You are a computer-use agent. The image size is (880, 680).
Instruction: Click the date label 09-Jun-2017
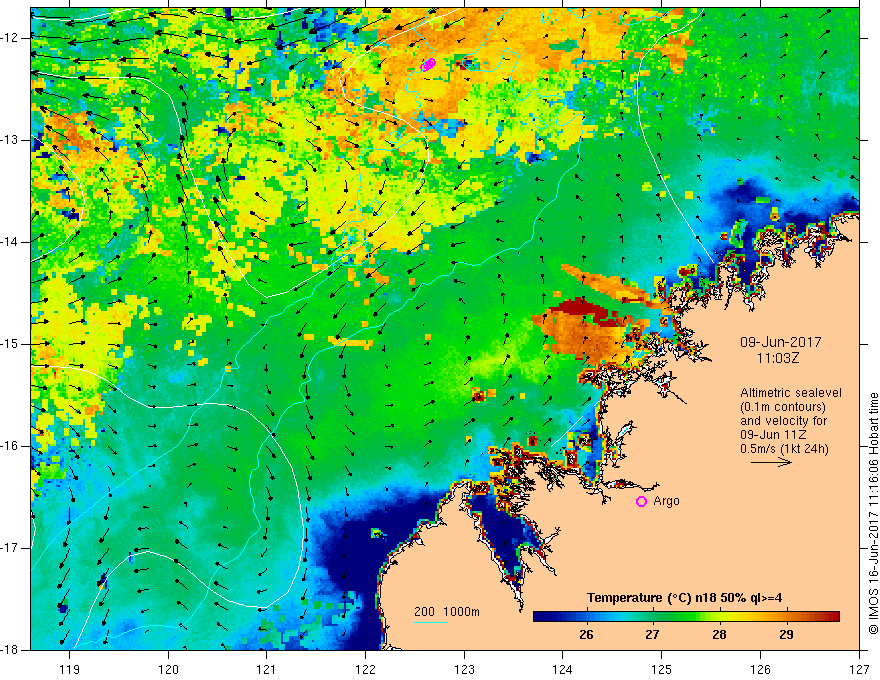[780, 342]
